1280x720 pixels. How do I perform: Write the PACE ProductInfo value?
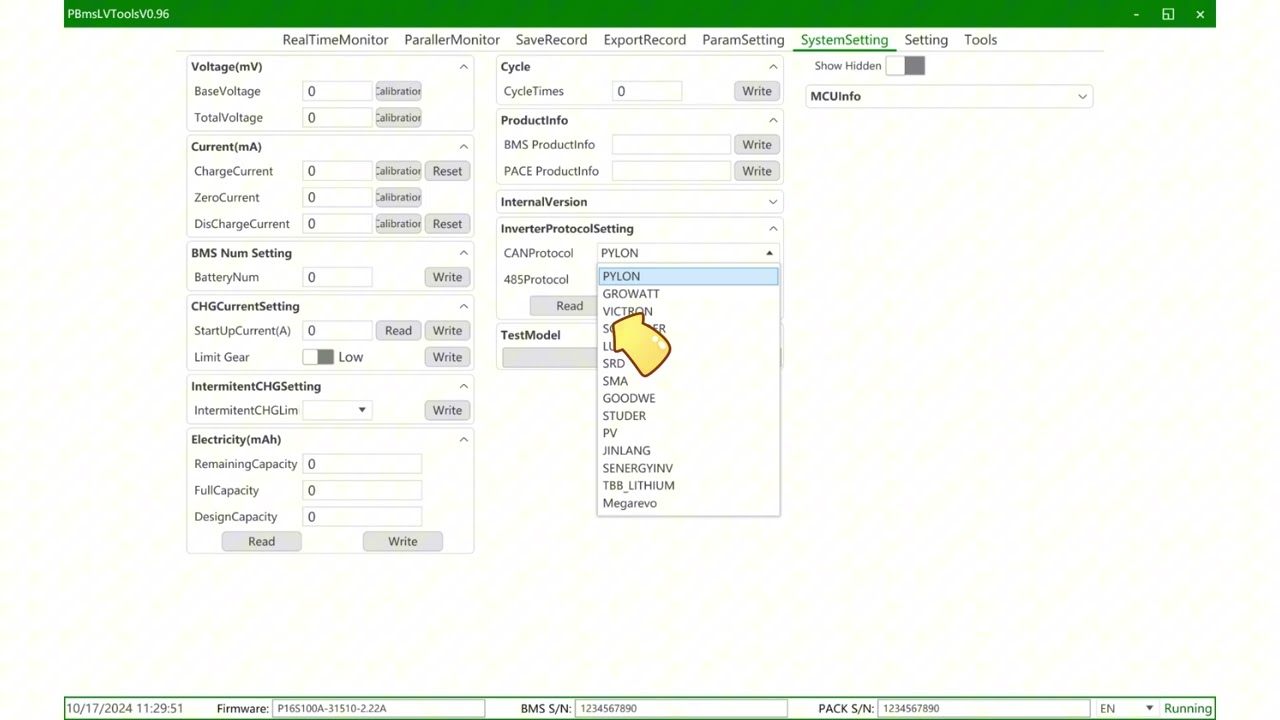(757, 171)
